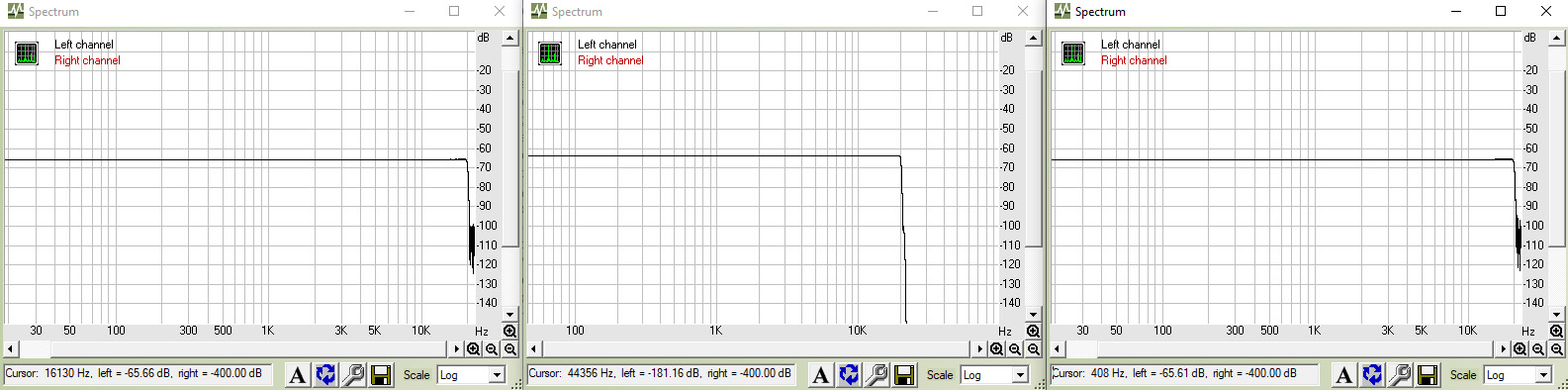This screenshot has width=1568, height=390.
Task: Click cursor readout showing 408 Hz
Action: click(x=1185, y=374)
